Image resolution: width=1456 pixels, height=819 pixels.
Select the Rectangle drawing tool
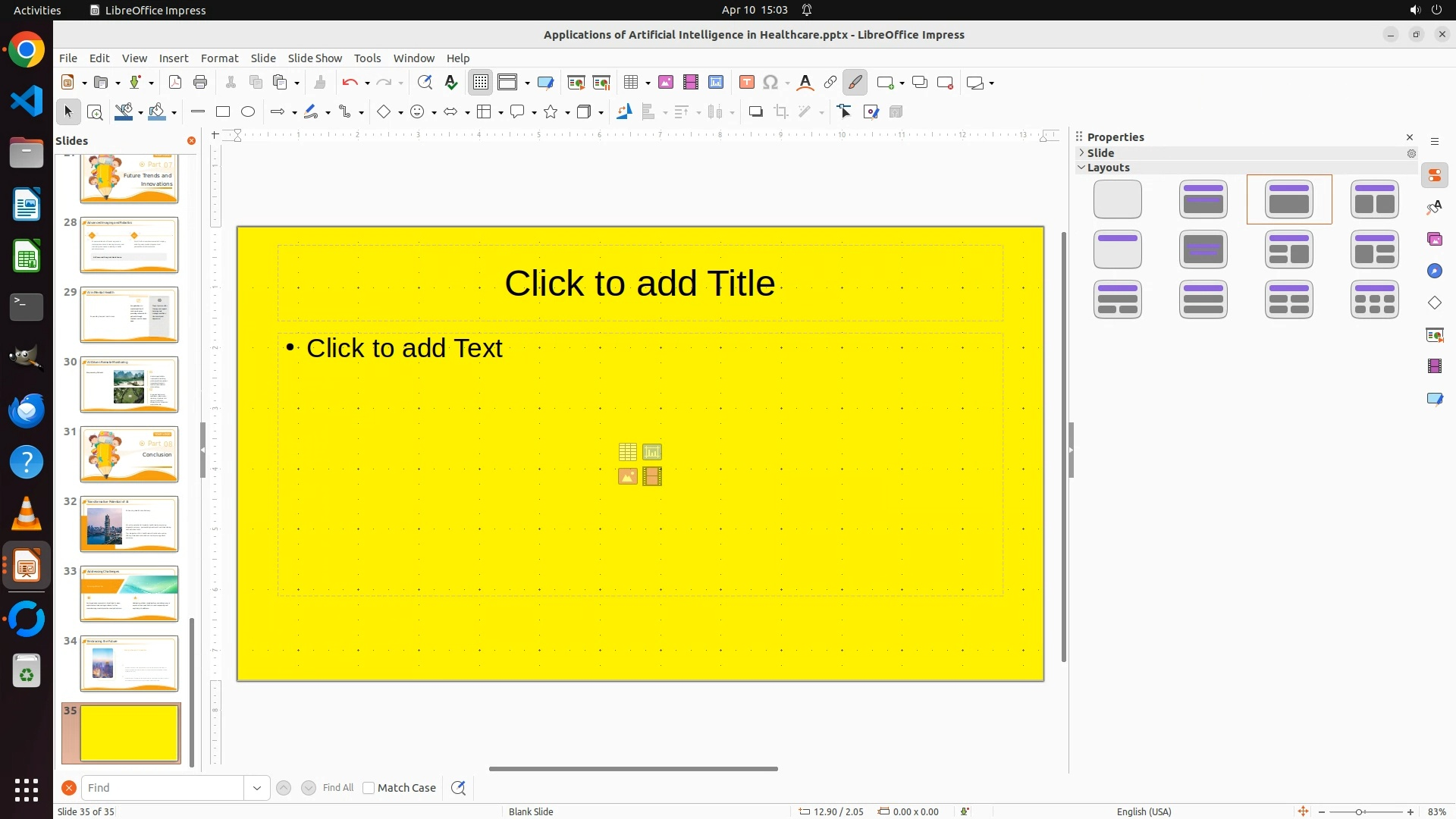point(223,112)
